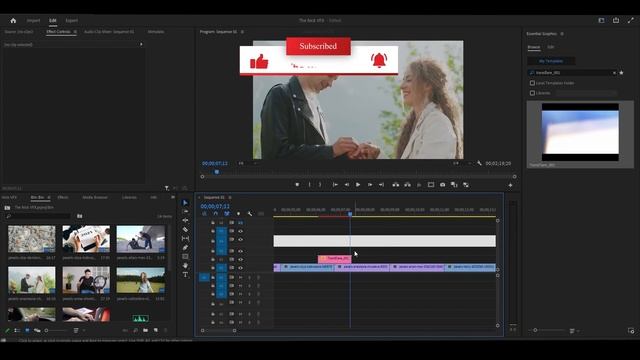
Task: Pick the Pen tool in timeline tools
Action: pyautogui.click(x=185, y=247)
